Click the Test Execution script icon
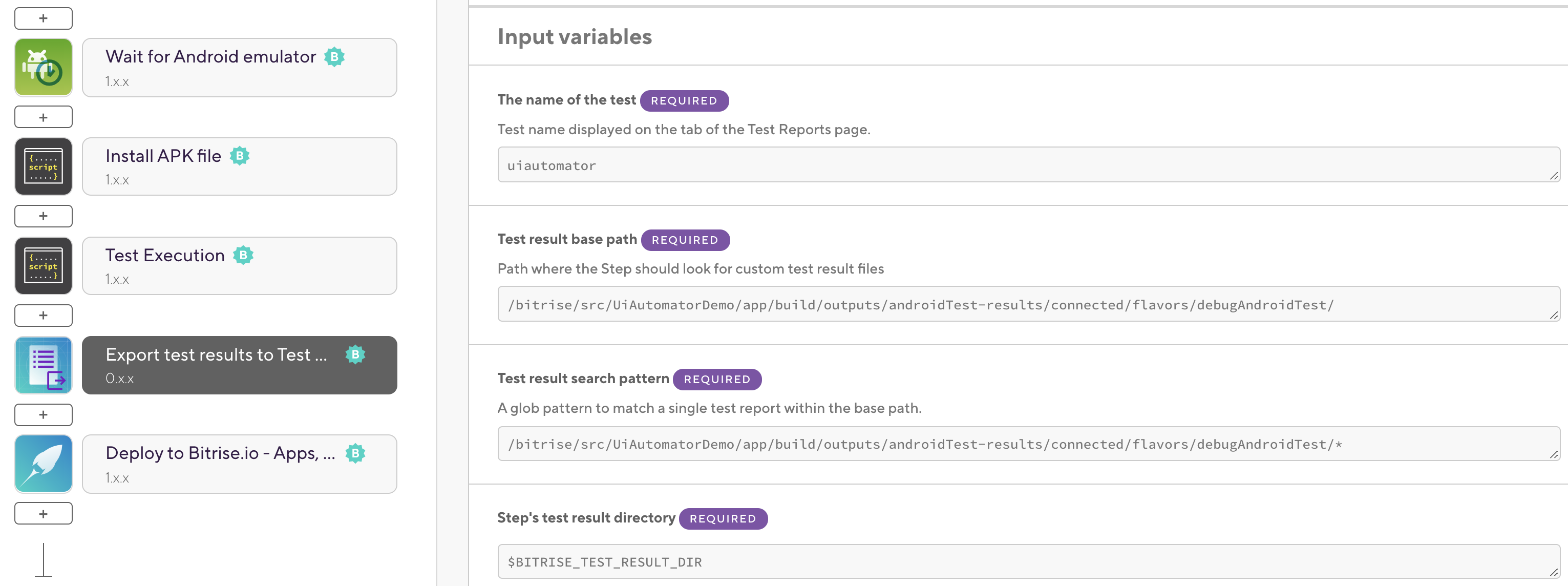 (x=43, y=265)
